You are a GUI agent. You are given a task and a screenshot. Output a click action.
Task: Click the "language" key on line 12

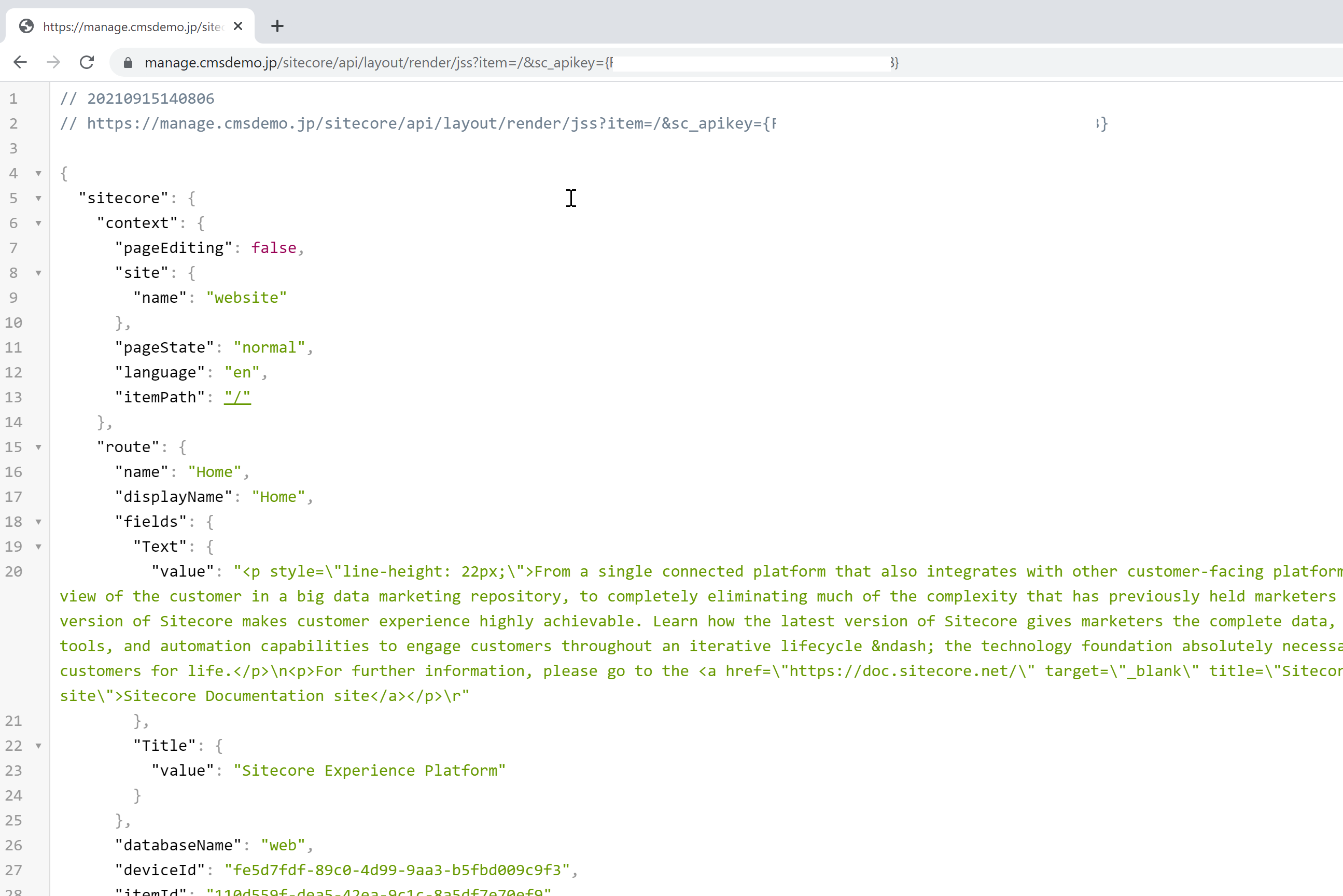(159, 373)
